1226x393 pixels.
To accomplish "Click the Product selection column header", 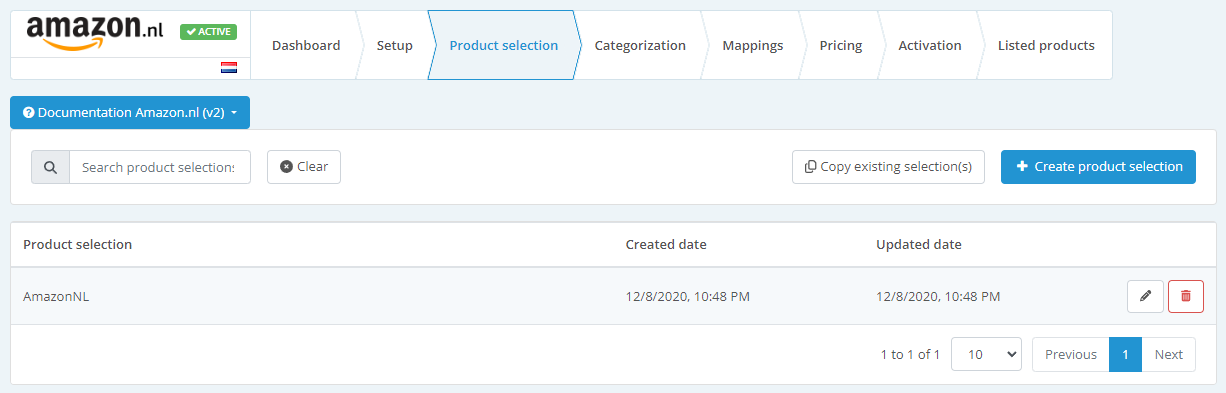I will (x=78, y=244).
